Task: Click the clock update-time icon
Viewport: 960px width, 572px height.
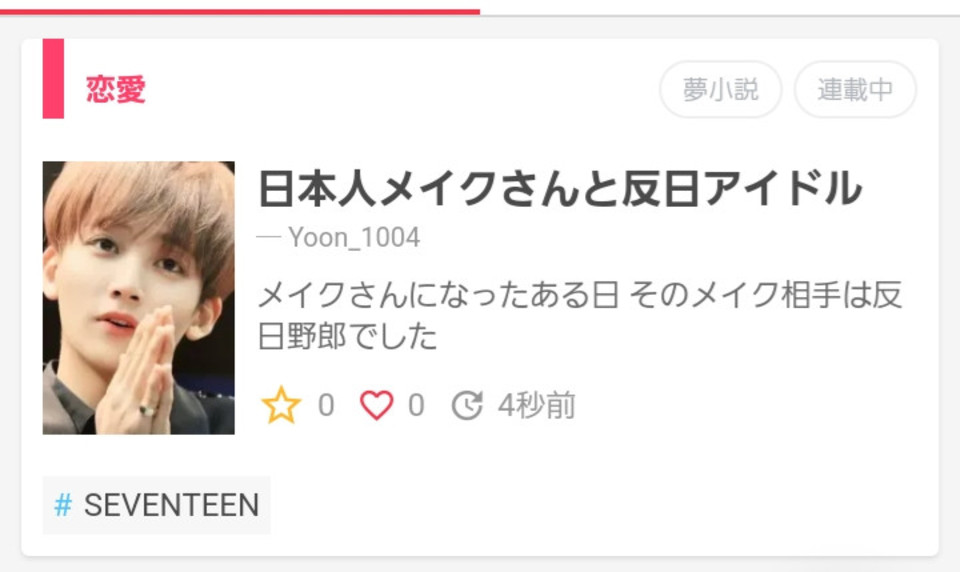Action: pos(467,405)
